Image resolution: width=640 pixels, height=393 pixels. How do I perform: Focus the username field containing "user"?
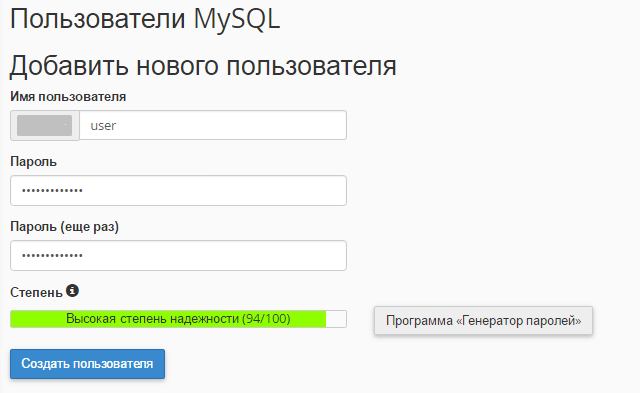pyautogui.click(x=213, y=125)
